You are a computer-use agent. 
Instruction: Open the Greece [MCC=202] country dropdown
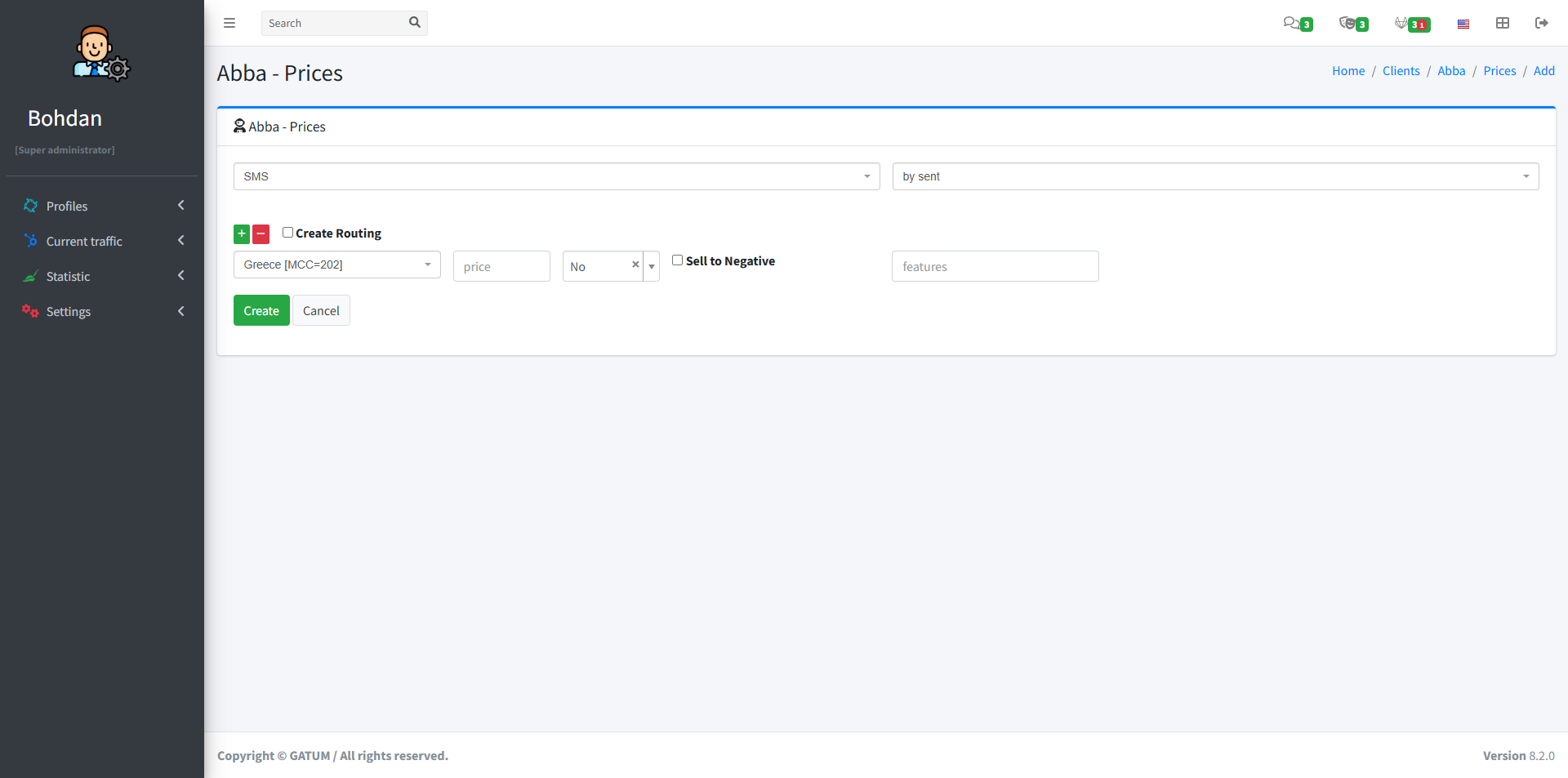[x=336, y=265]
